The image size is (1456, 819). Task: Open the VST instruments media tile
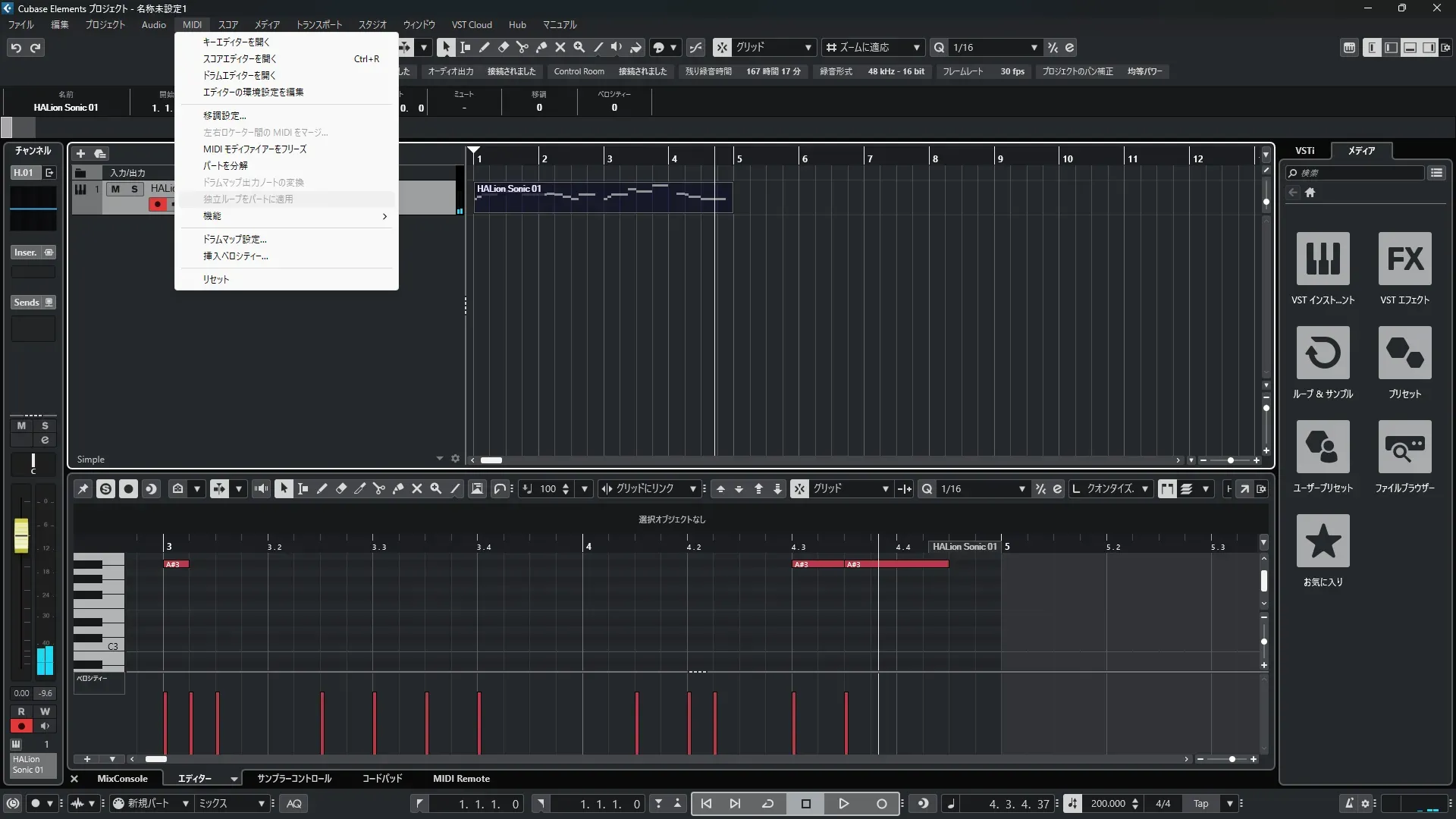1323,259
